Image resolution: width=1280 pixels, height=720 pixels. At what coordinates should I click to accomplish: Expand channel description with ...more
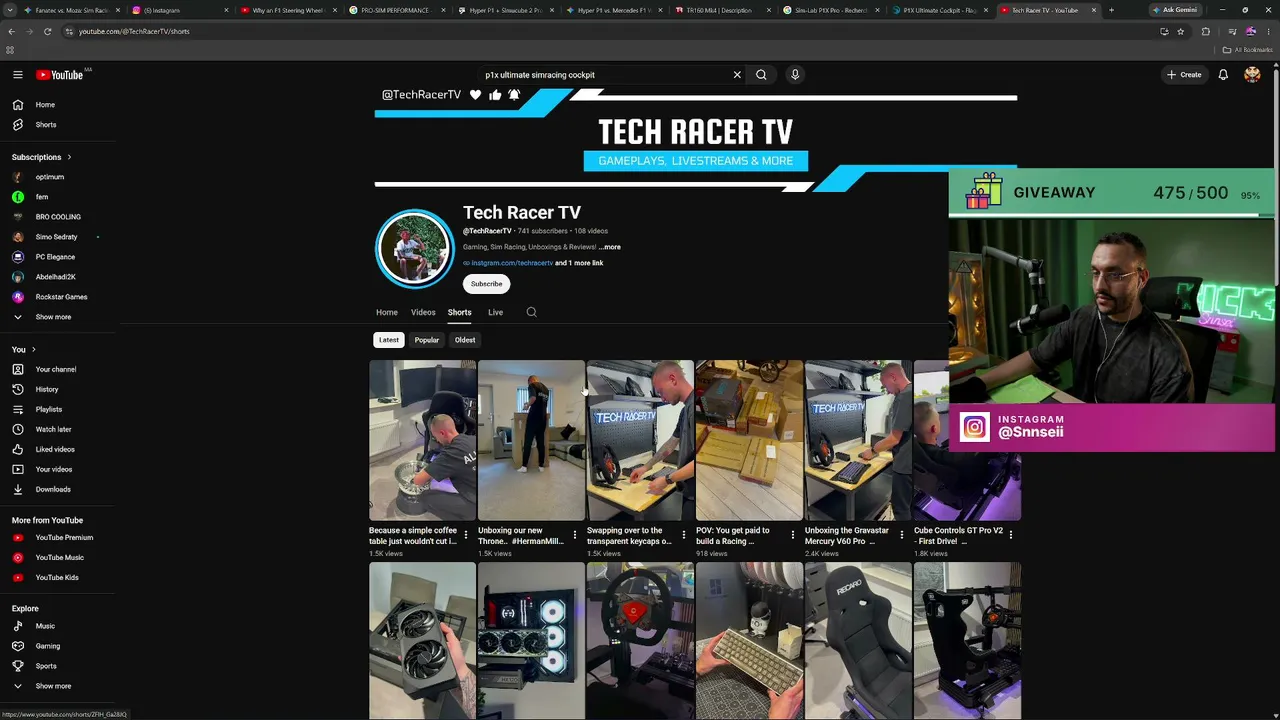pos(609,247)
